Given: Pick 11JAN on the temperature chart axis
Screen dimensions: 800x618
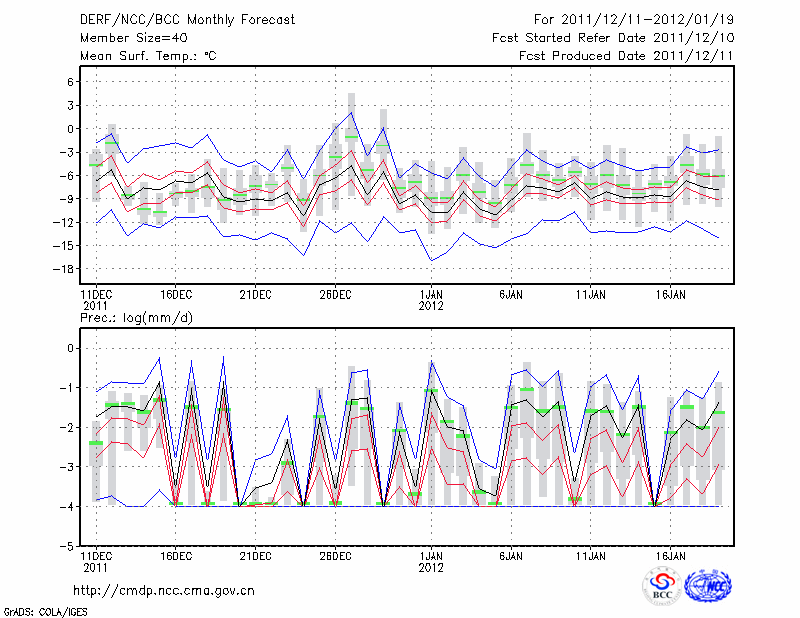Looking at the screenshot, I should 591,294.
